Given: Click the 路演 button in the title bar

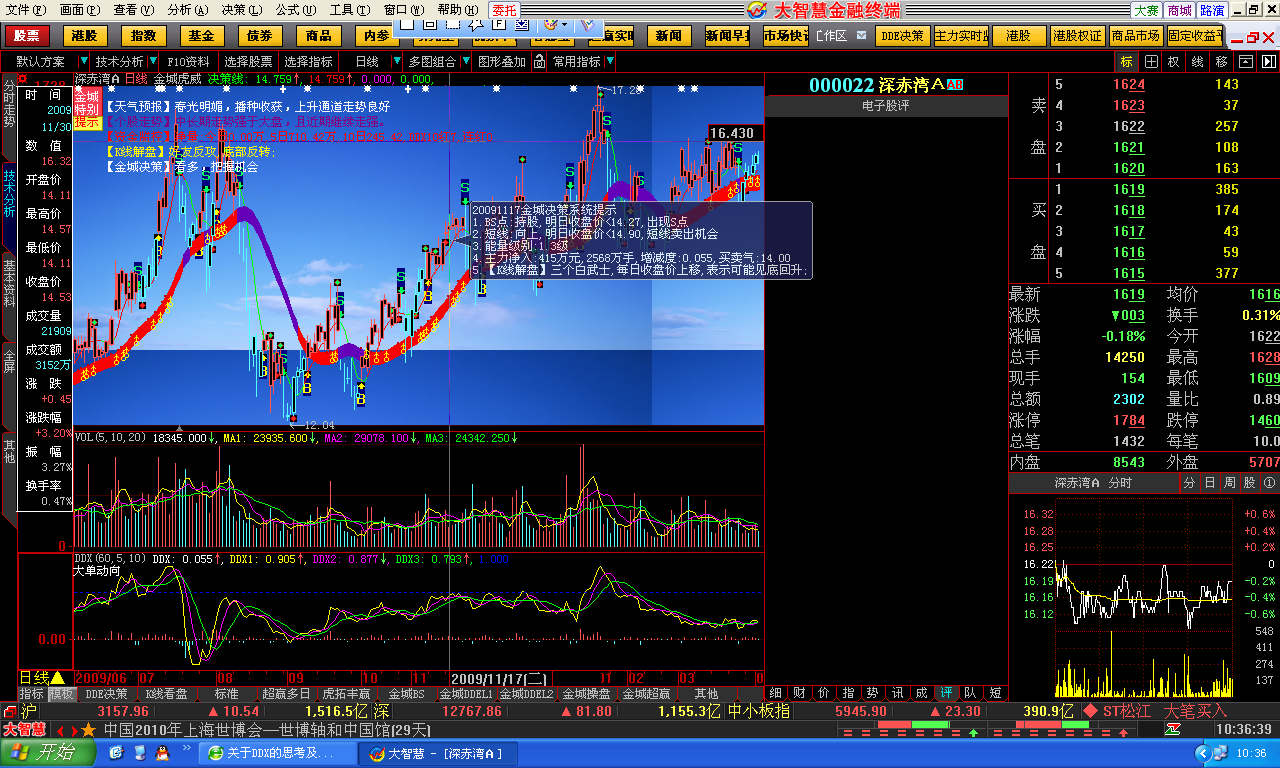Looking at the screenshot, I should [x=1213, y=10].
